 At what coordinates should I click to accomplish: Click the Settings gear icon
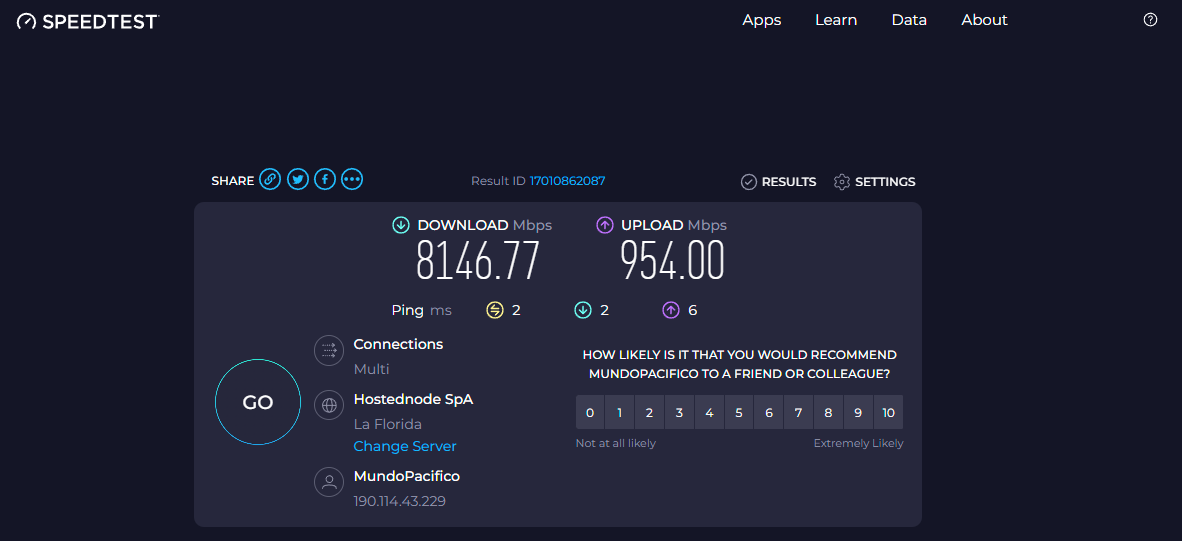[842, 182]
